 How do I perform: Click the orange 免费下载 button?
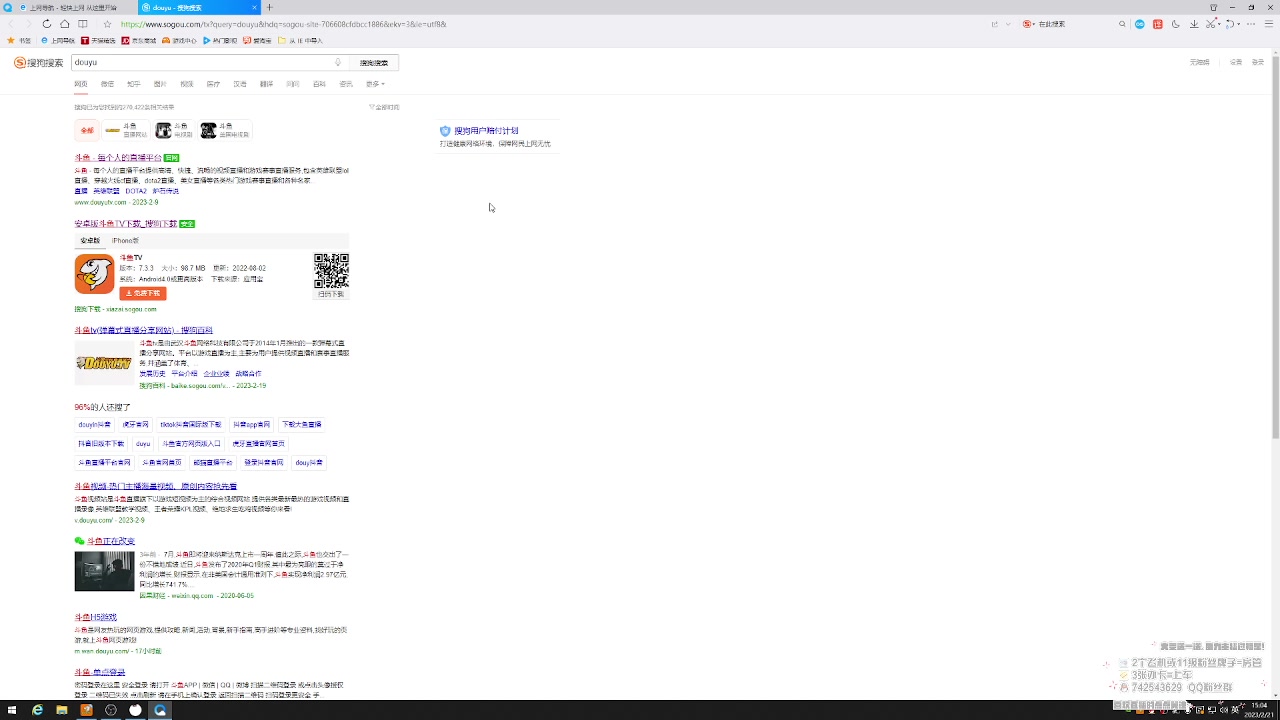142,293
